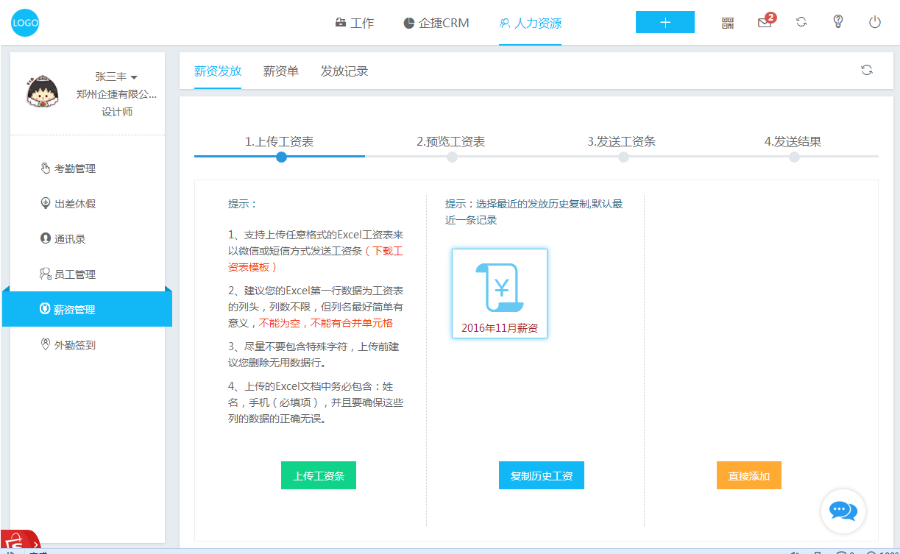This screenshot has height=554, width=900.
Task: Click the 下载工资表模板 red link
Action: tap(316, 259)
